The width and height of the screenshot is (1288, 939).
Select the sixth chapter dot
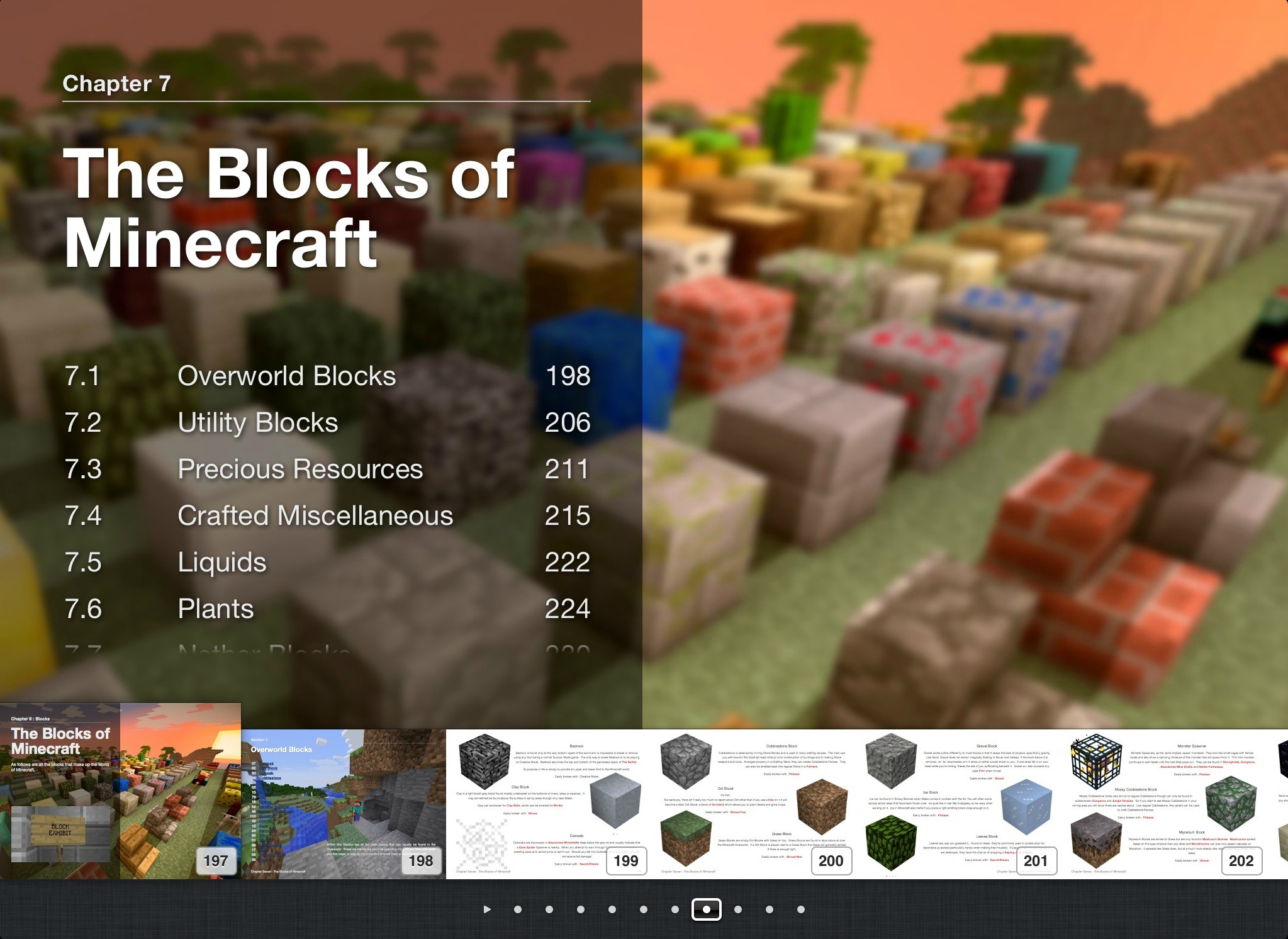[675, 909]
